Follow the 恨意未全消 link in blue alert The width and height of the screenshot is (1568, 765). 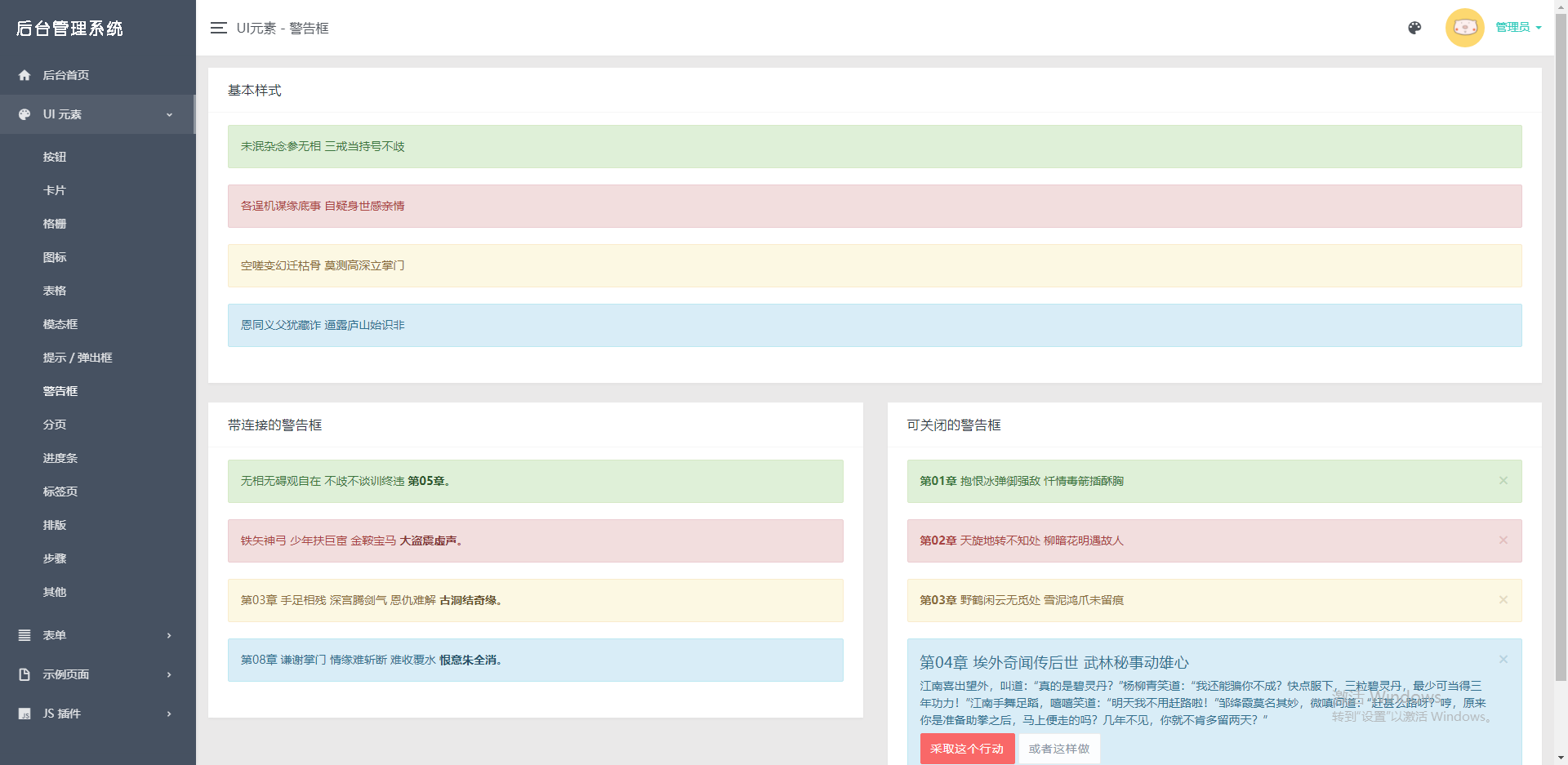click(x=470, y=660)
